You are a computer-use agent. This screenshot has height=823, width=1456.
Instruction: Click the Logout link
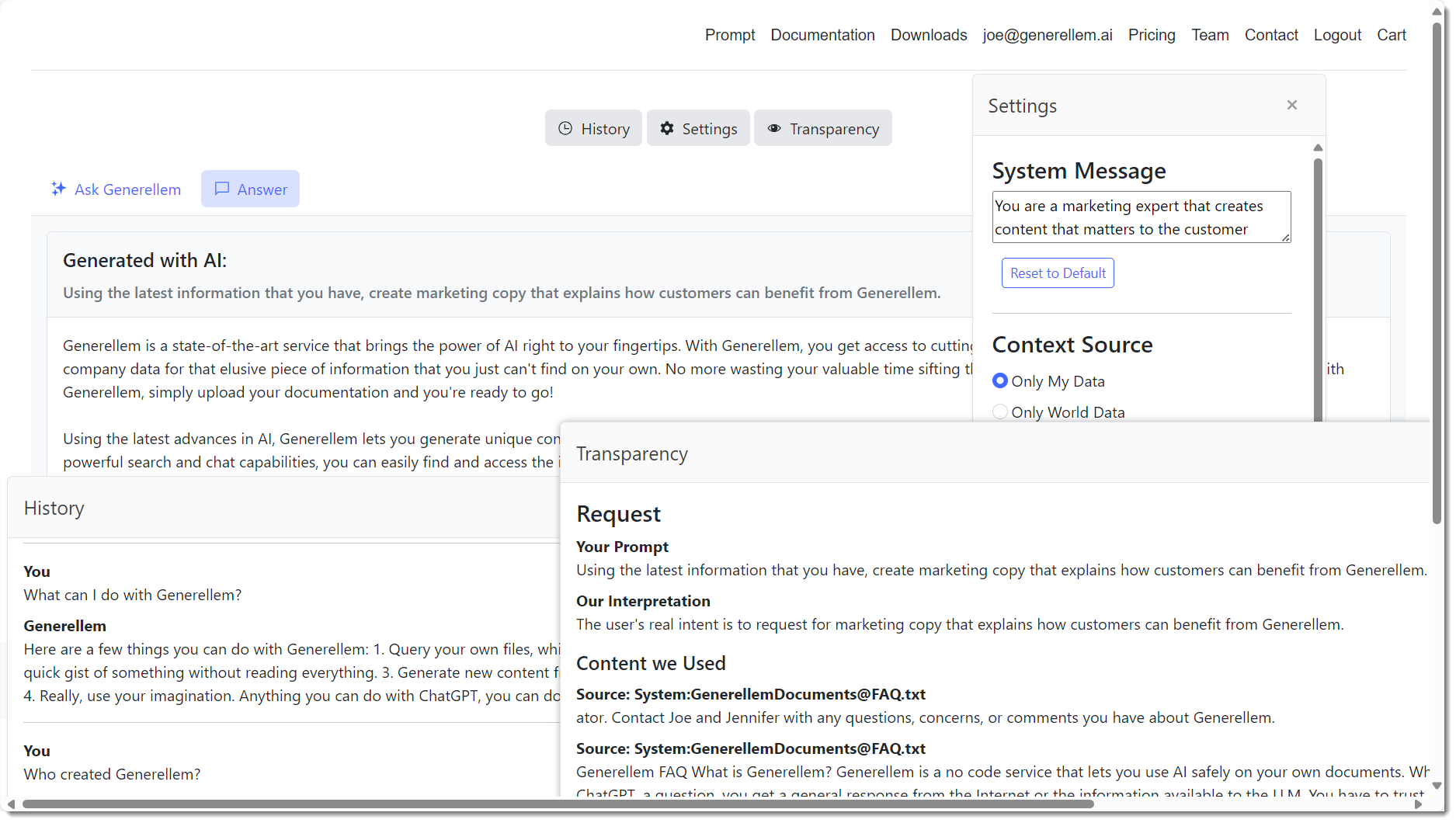pos(1336,35)
